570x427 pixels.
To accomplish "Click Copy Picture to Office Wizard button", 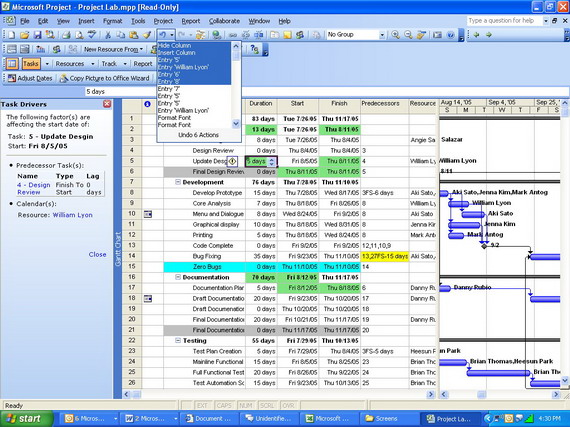I will click(x=105, y=78).
